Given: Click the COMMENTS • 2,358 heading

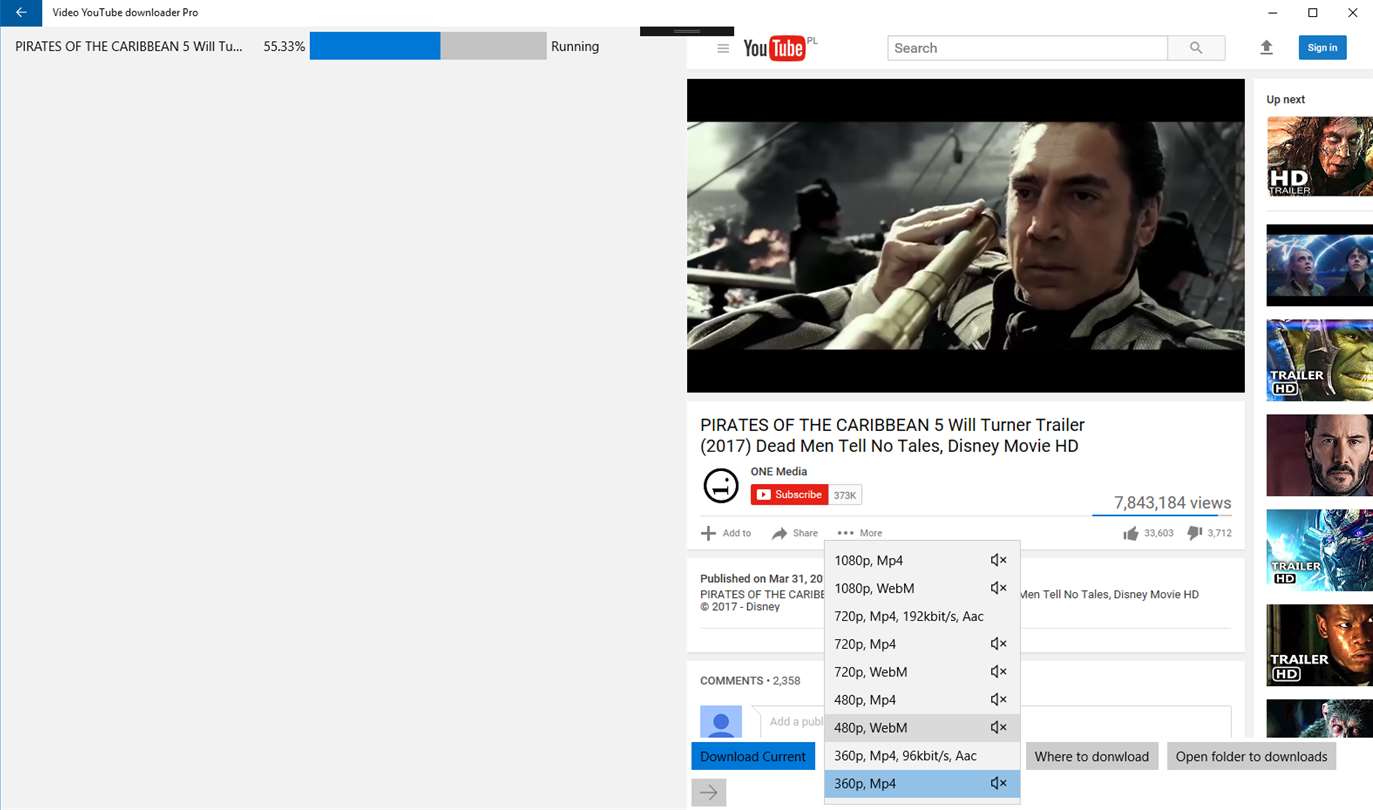Looking at the screenshot, I should 750,681.
